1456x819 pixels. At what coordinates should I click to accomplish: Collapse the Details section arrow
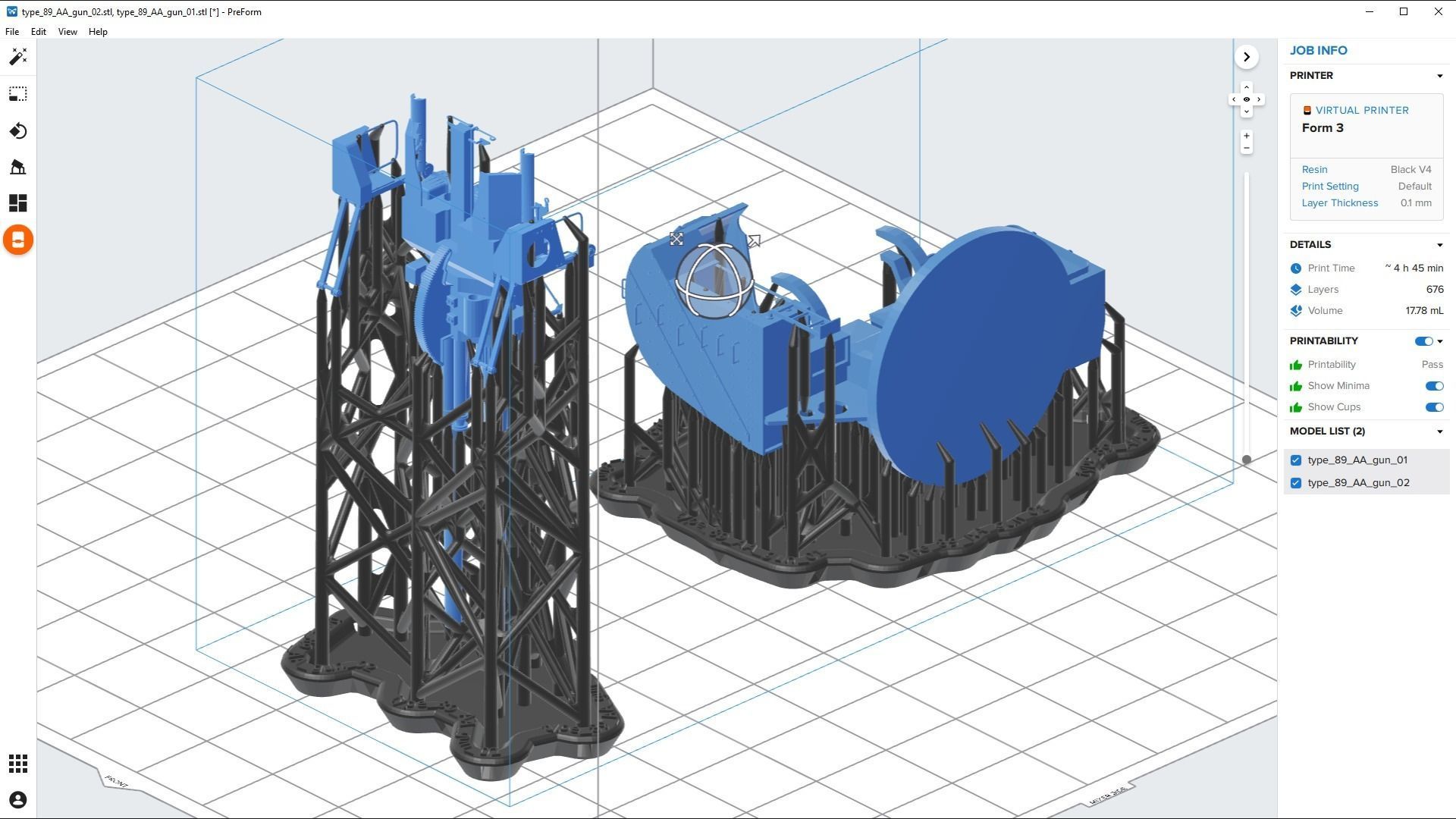(1439, 245)
